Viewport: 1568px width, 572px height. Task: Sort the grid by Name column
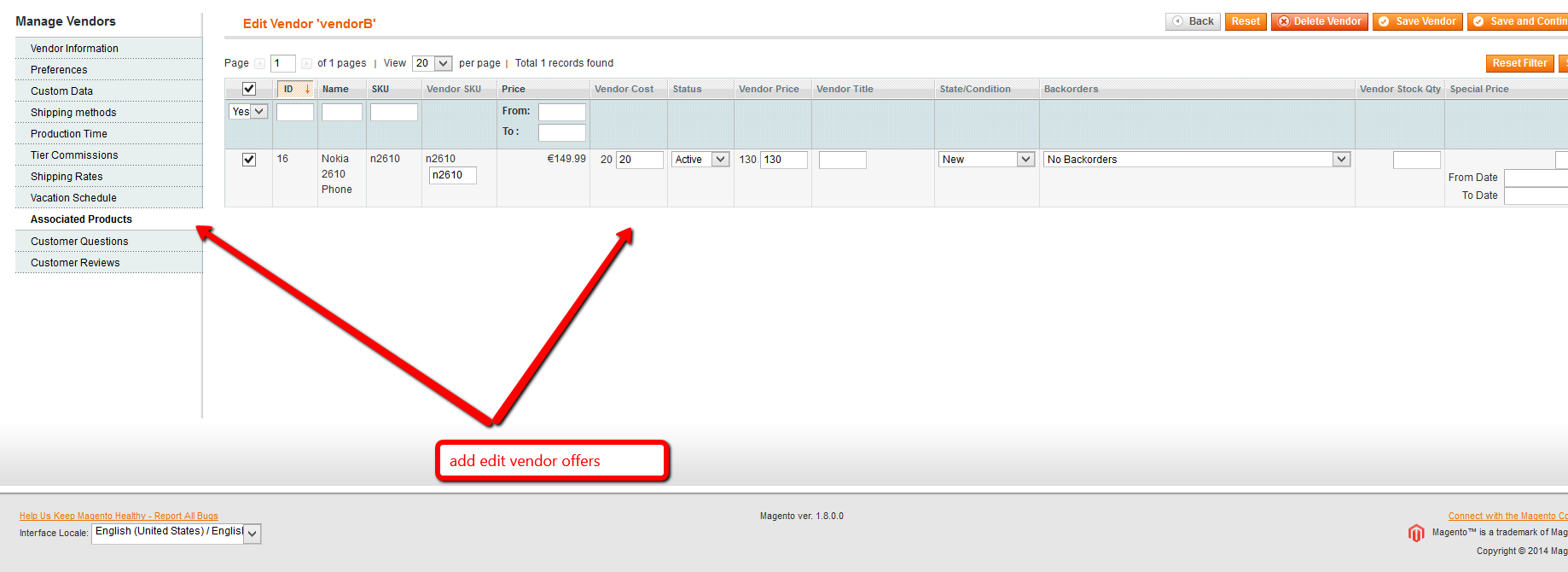335,89
